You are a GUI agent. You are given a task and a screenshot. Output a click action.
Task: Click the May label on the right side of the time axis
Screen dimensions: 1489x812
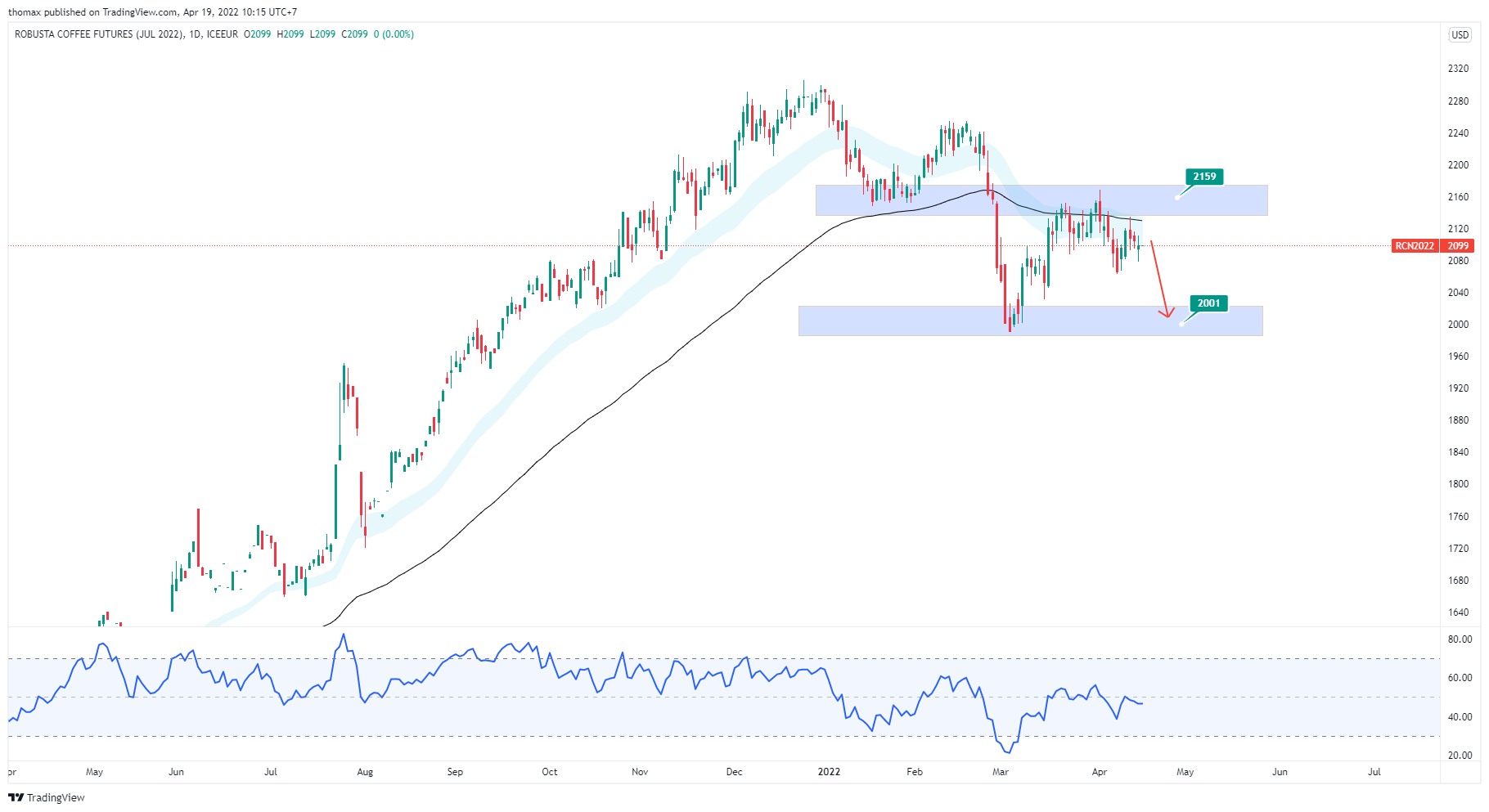coord(1185,772)
